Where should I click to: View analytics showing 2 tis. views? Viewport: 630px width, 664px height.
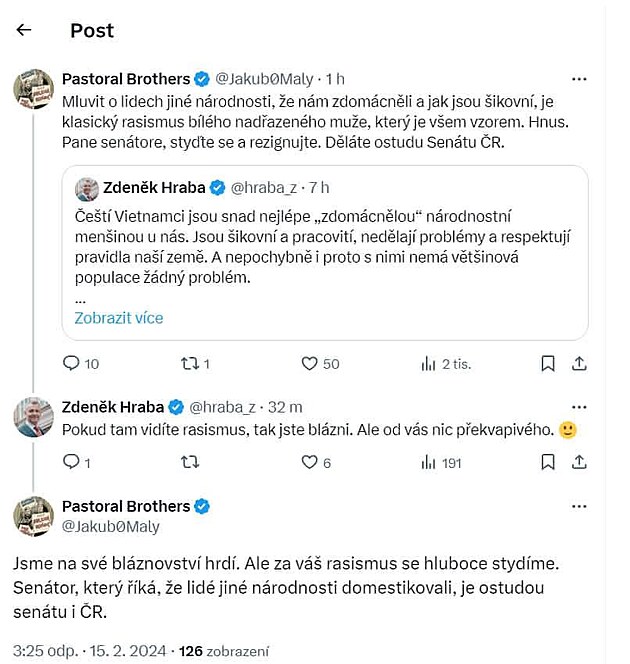pos(430,364)
